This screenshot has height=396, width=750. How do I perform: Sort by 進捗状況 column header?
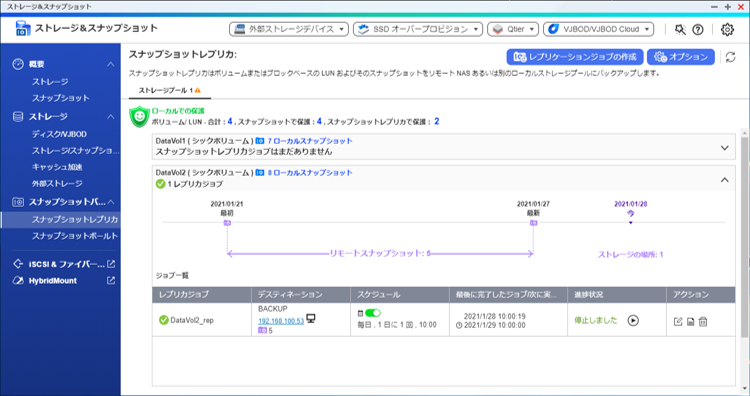pyautogui.click(x=617, y=295)
